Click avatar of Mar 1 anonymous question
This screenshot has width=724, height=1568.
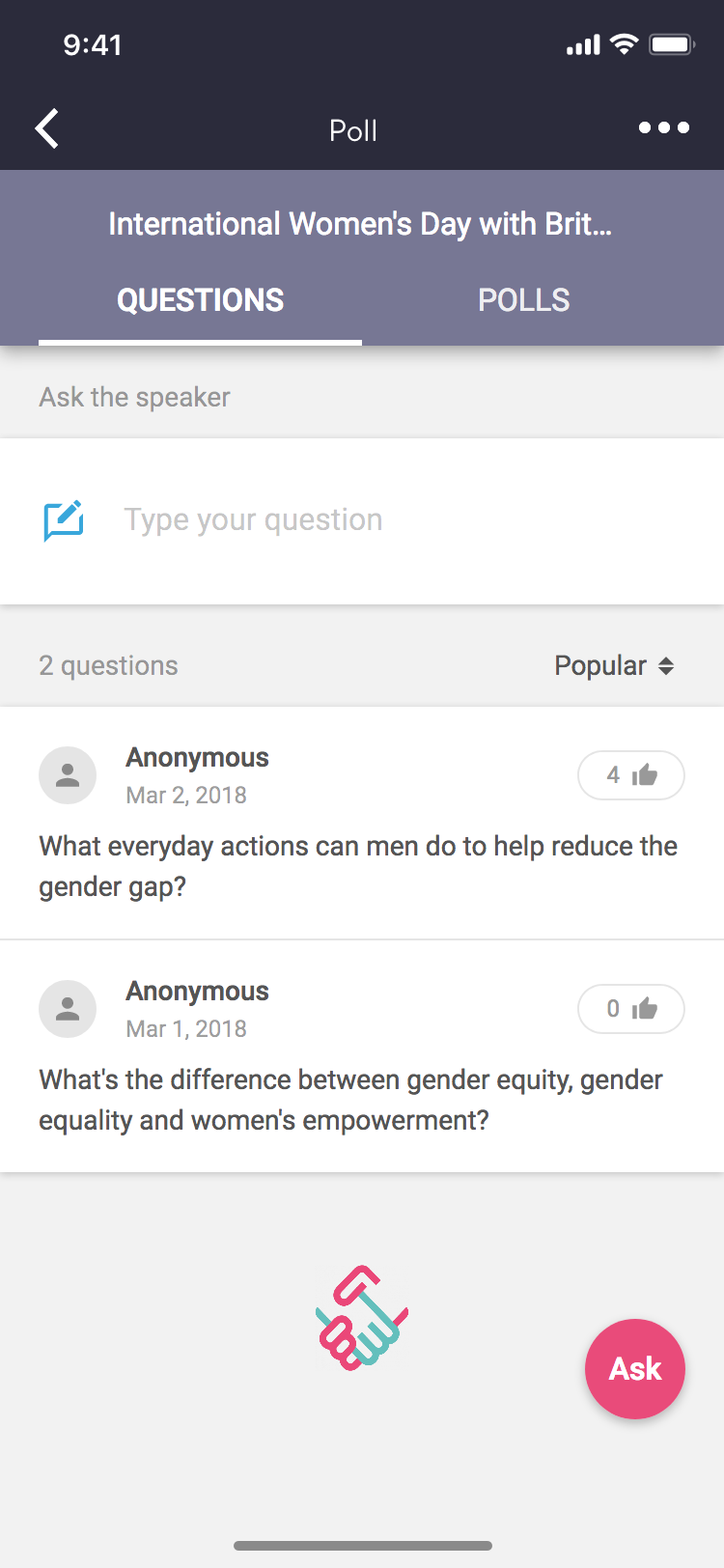(68, 1009)
